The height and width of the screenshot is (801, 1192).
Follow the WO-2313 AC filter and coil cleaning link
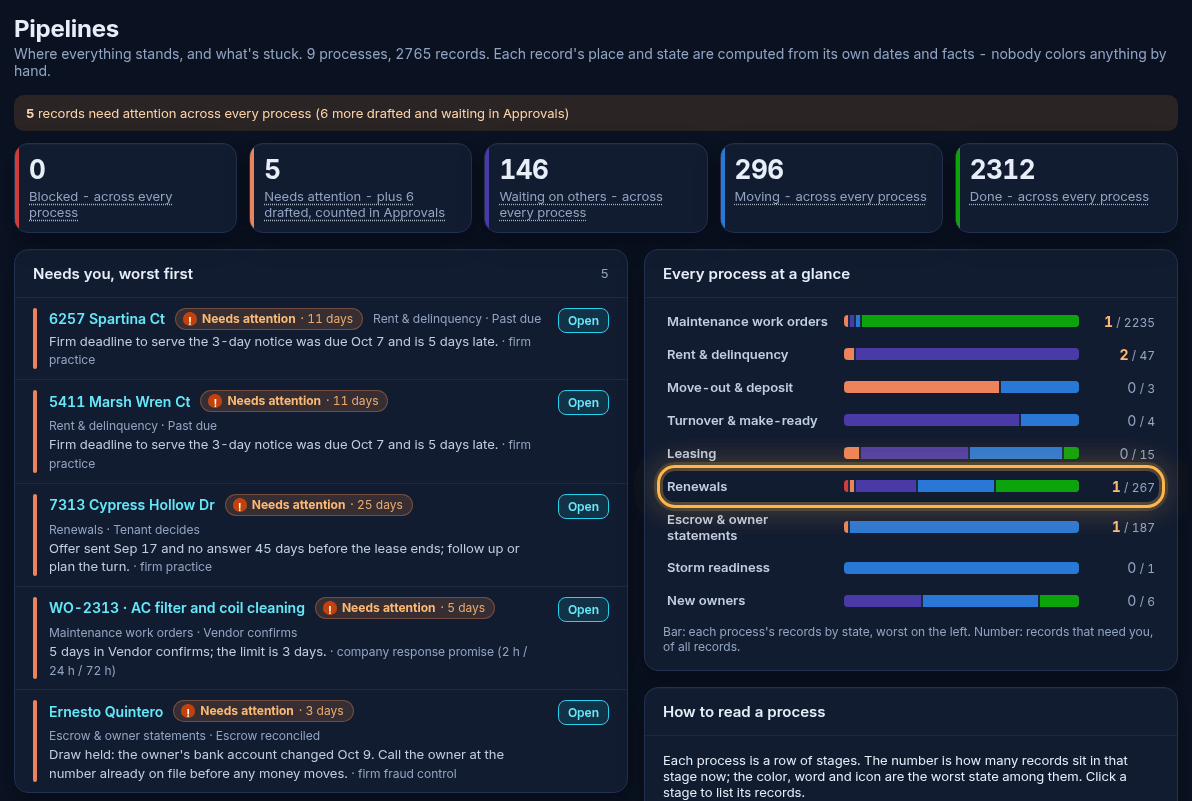[x=176, y=608]
